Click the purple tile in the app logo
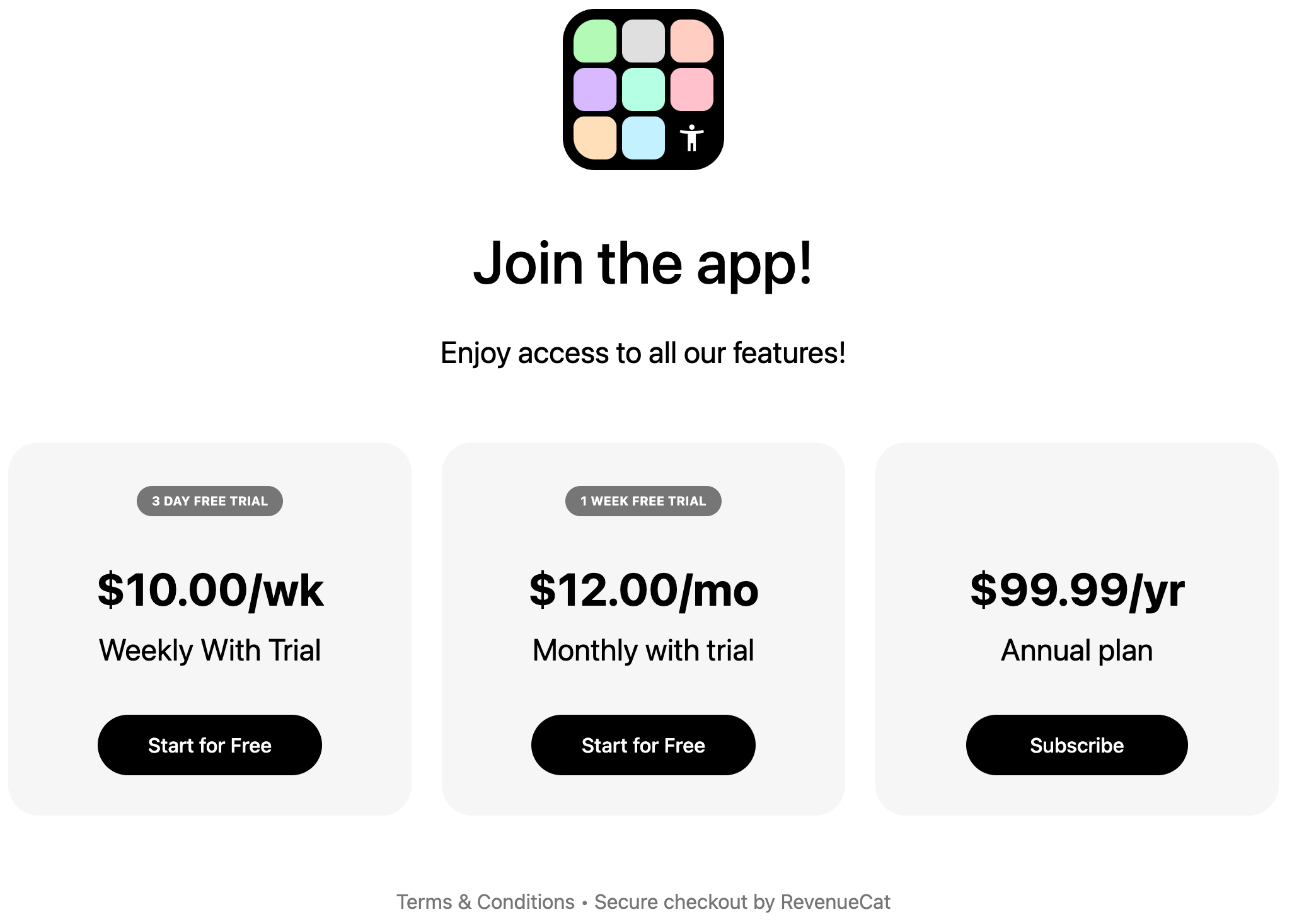Image resolution: width=1292 pixels, height=924 pixels. pyautogui.click(x=595, y=90)
